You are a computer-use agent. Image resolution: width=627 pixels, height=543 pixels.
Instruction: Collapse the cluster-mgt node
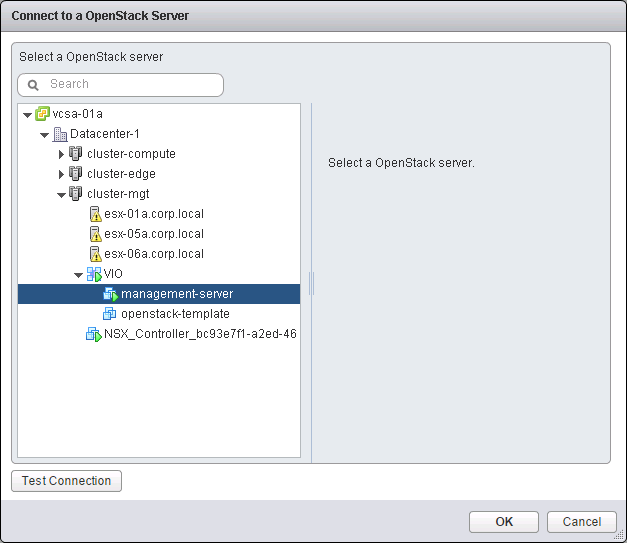[x=62, y=194]
